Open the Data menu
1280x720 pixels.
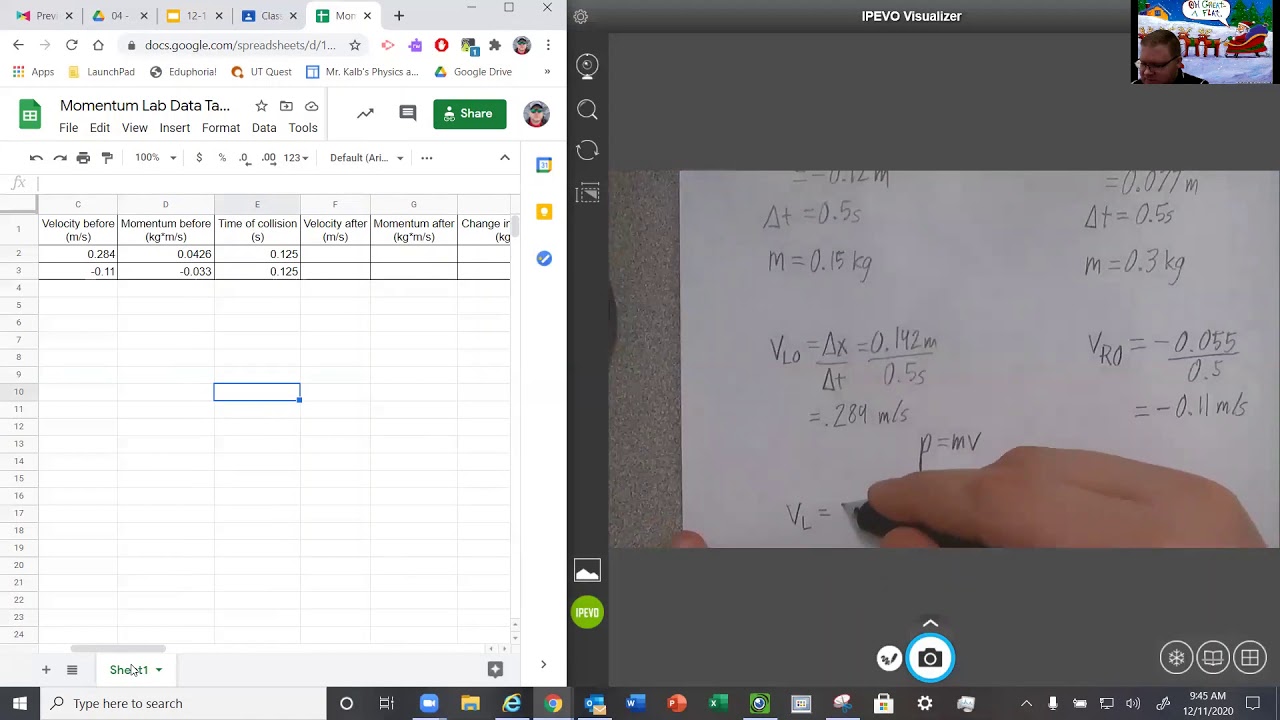[x=264, y=128]
